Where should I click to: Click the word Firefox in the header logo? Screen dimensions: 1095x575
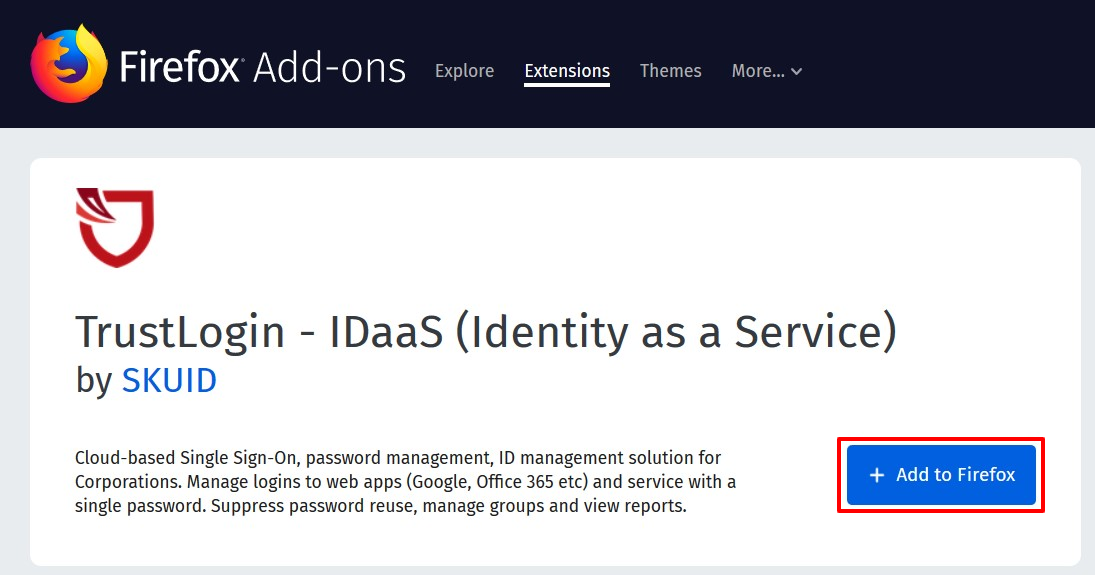coord(180,68)
